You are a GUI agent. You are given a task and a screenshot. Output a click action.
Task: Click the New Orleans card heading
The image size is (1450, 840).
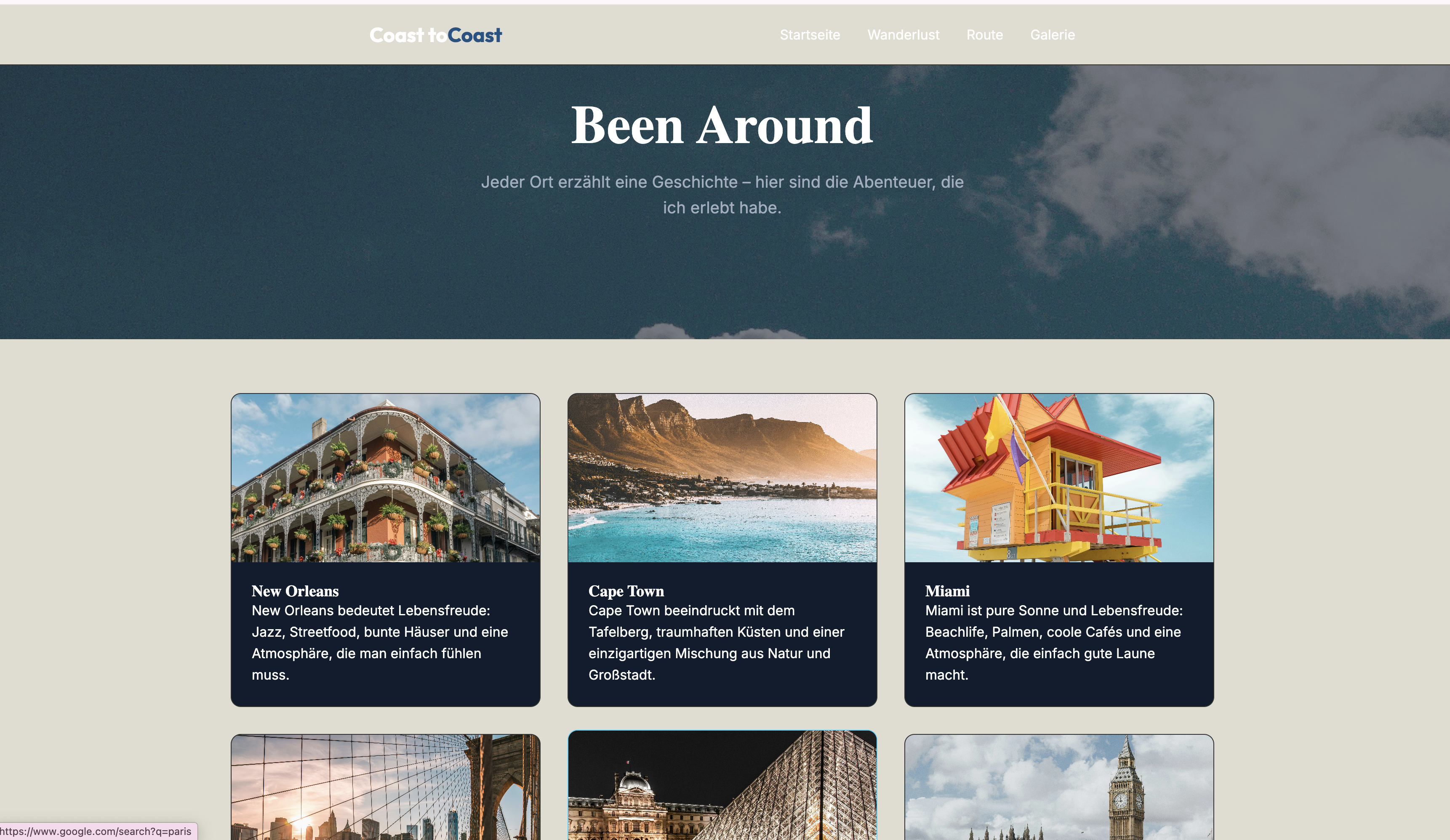pos(295,591)
